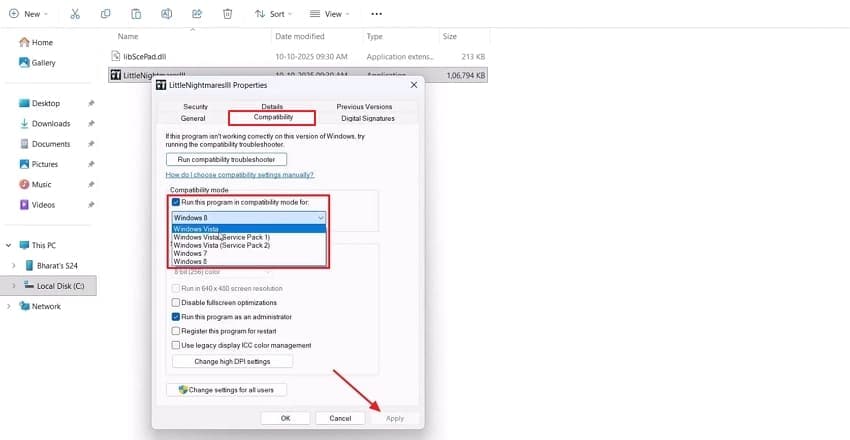Click the Windows 8 compatibility combo box
This screenshot has height=440, width=850.
[x=249, y=218]
